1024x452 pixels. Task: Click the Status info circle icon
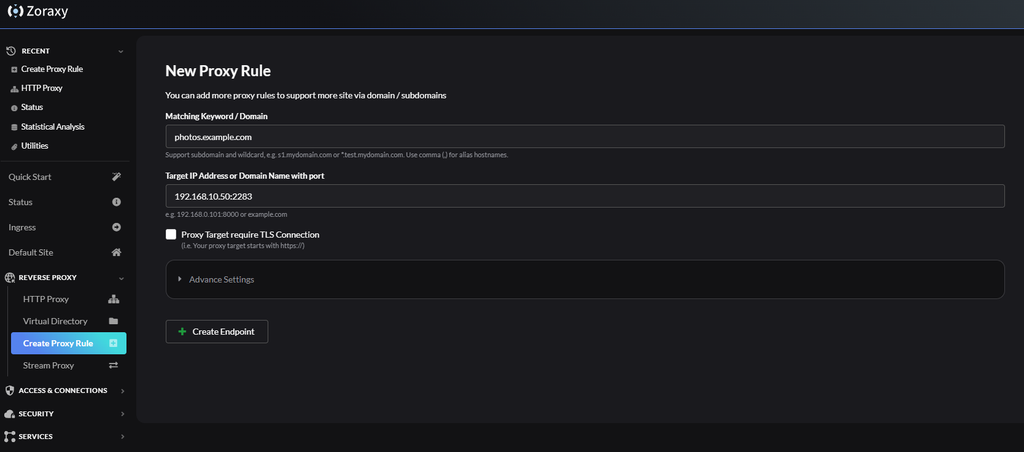pos(116,202)
